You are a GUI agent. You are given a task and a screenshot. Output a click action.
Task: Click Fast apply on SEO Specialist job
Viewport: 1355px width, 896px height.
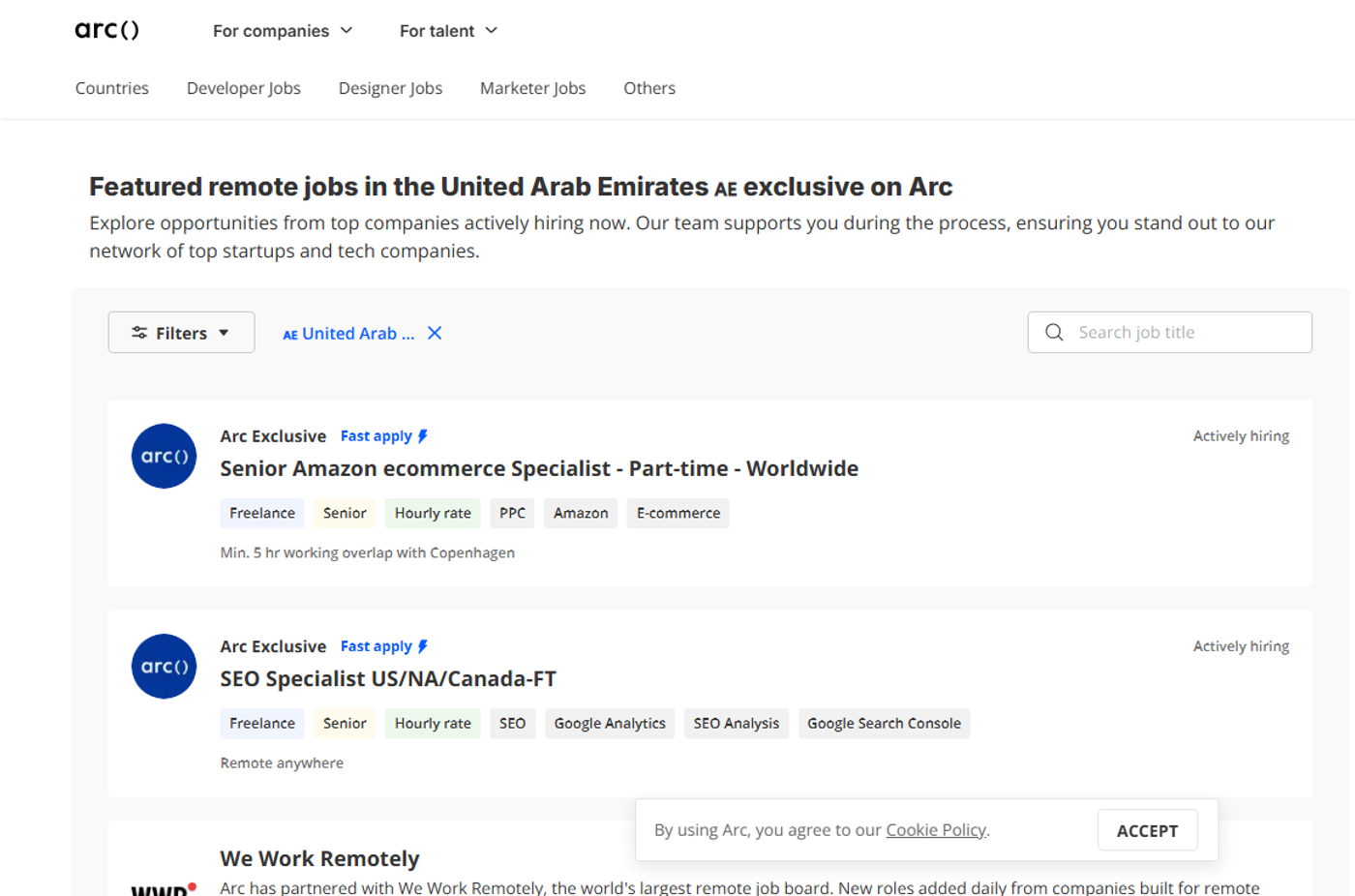point(383,646)
